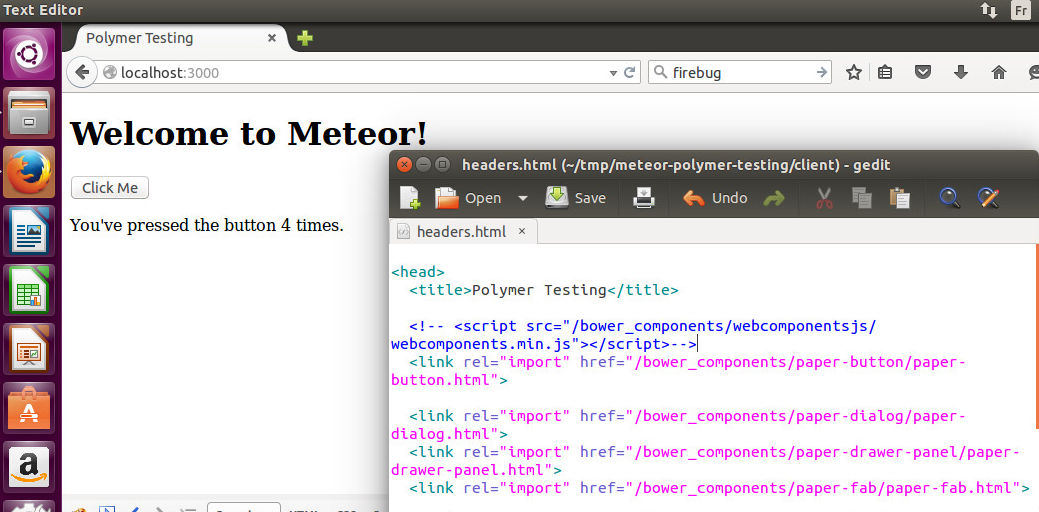1039x512 pixels.
Task: Click the text "You've pressed the button 4 times."
Action: [207, 225]
